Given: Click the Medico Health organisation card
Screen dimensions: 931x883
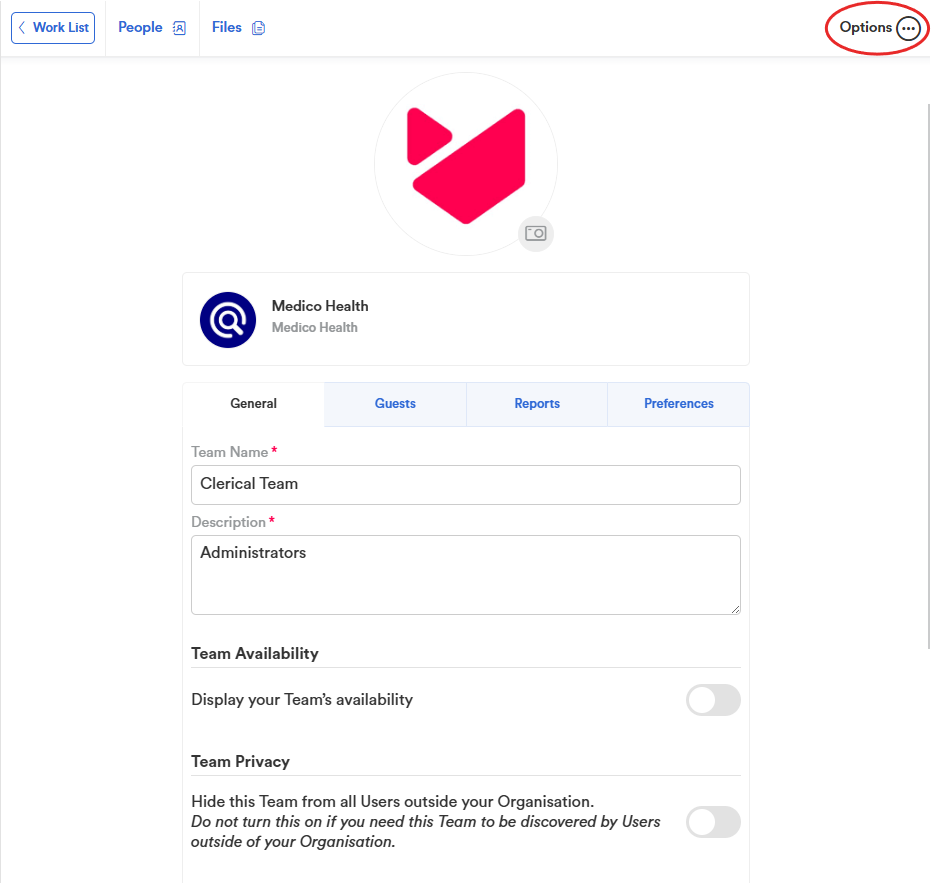Looking at the screenshot, I should [466, 319].
